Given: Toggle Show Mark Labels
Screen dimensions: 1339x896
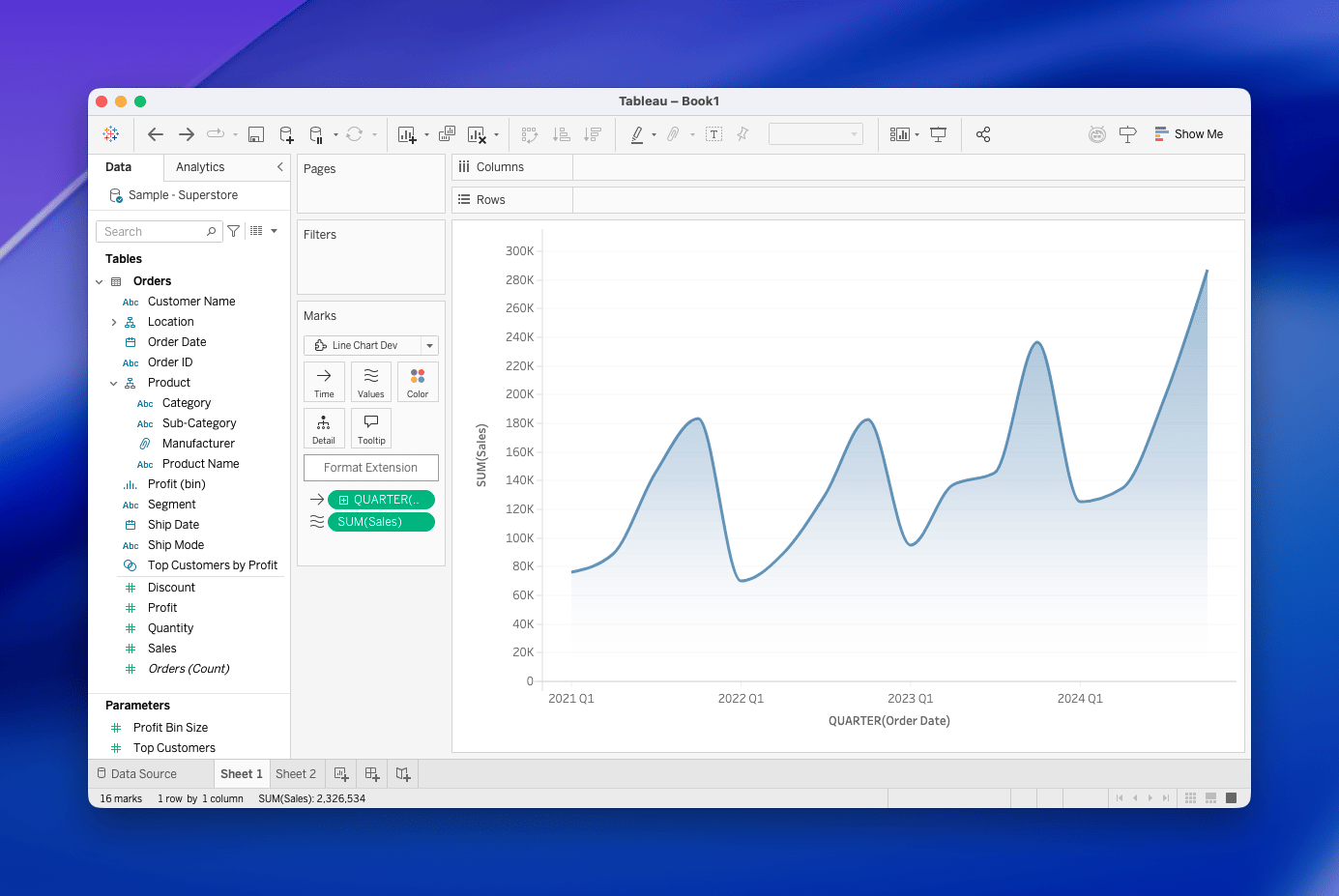Looking at the screenshot, I should [x=714, y=134].
